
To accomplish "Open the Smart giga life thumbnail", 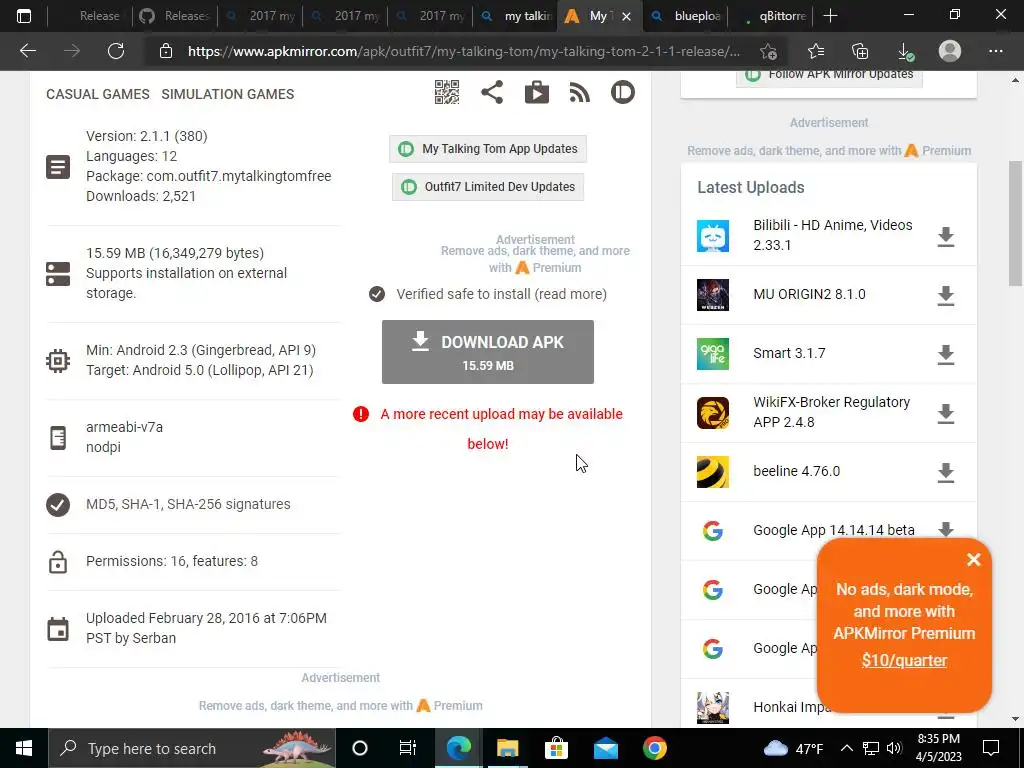I will click(712, 354).
